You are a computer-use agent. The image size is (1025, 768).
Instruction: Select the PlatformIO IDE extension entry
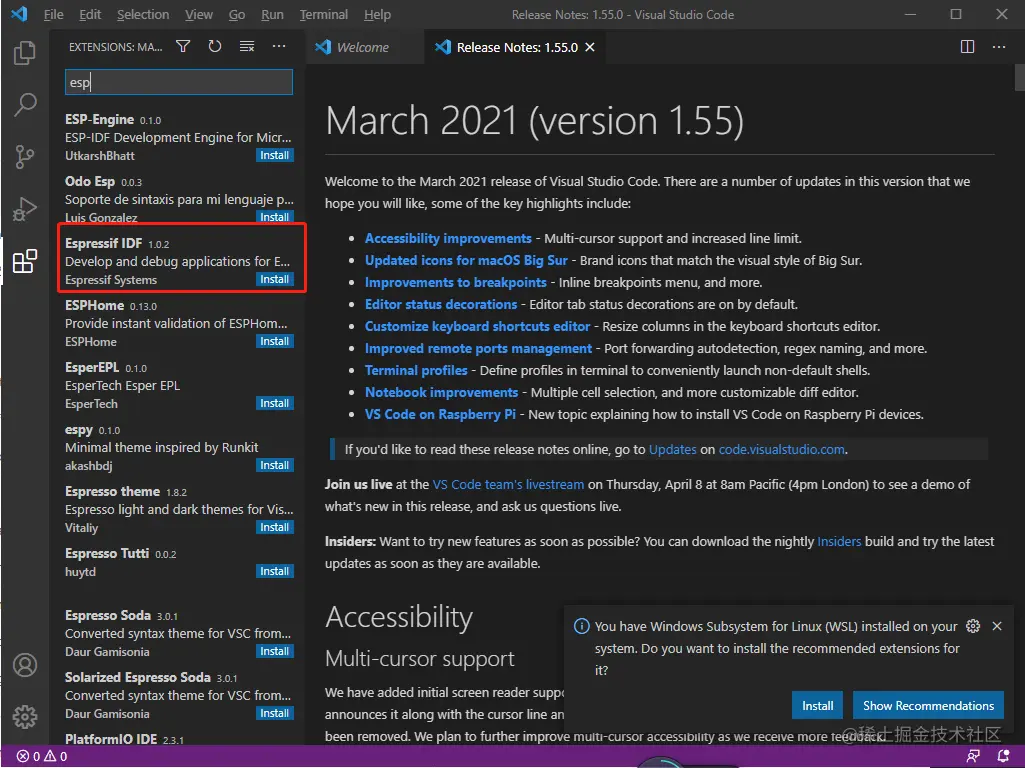pyautogui.click(x=178, y=739)
